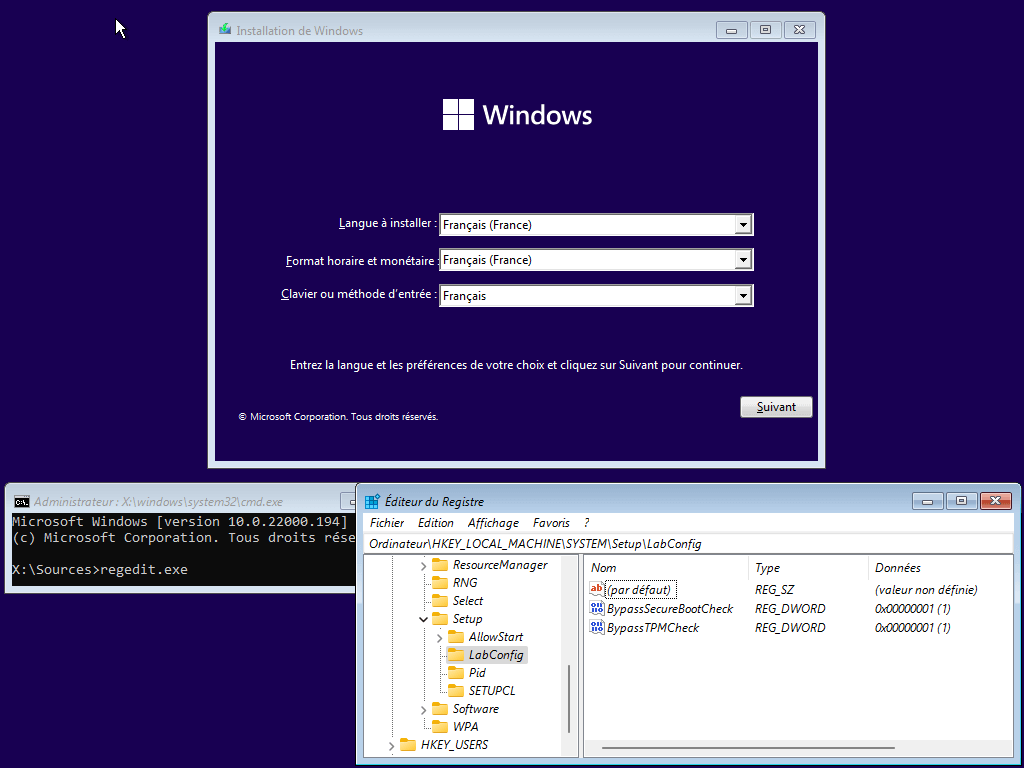The width and height of the screenshot is (1024, 768).
Task: Select the Pid folder icon
Action: pos(456,673)
